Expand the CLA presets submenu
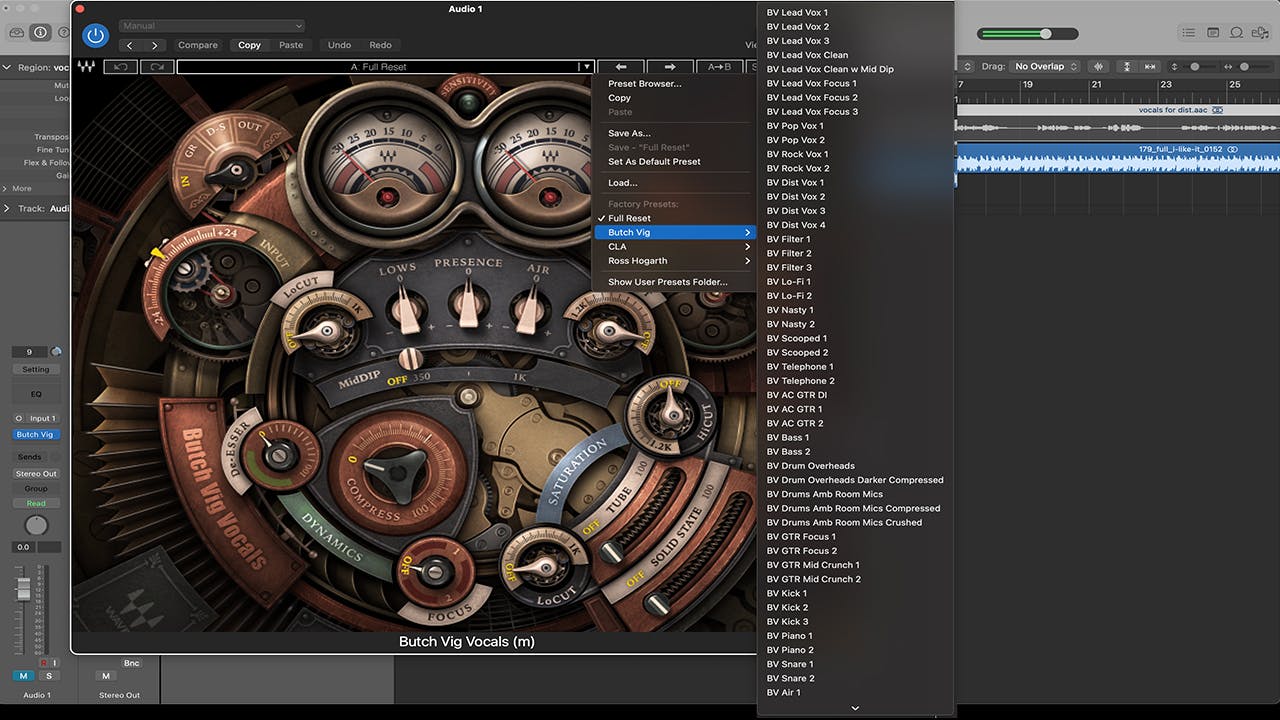The height and width of the screenshot is (720, 1280). (x=674, y=247)
